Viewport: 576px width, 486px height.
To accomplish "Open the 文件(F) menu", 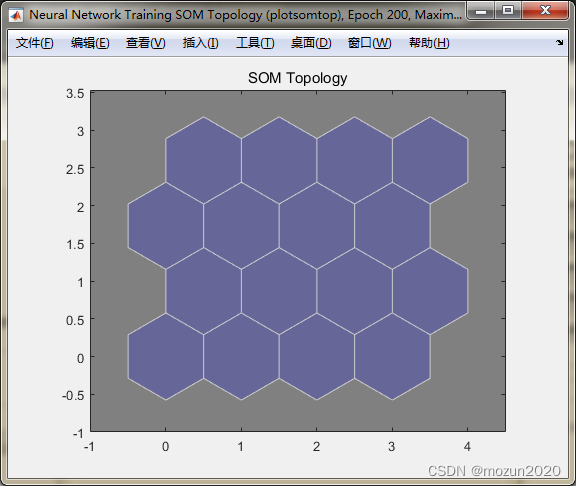I will tap(35, 43).
